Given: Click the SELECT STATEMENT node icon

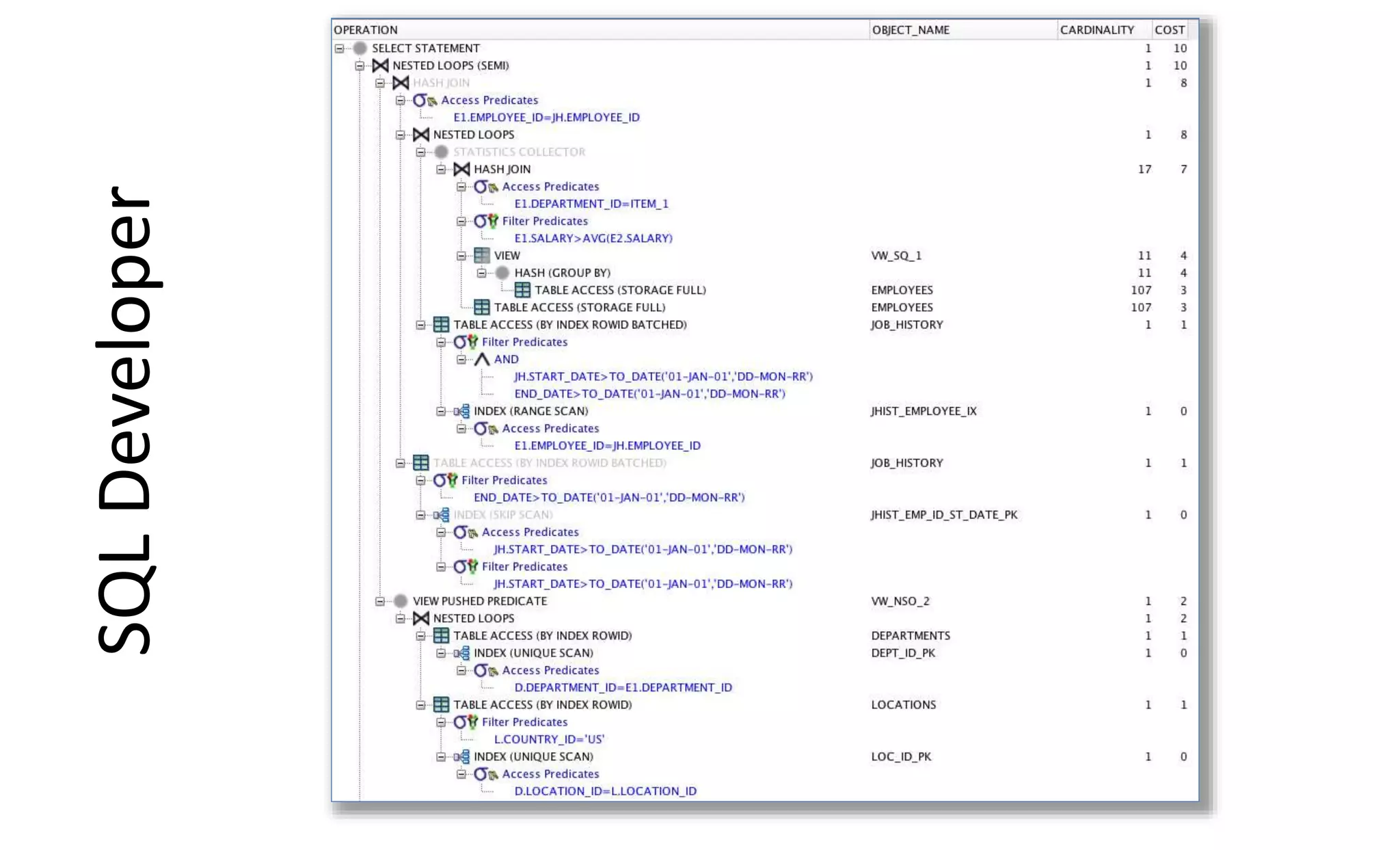Looking at the screenshot, I should point(360,48).
